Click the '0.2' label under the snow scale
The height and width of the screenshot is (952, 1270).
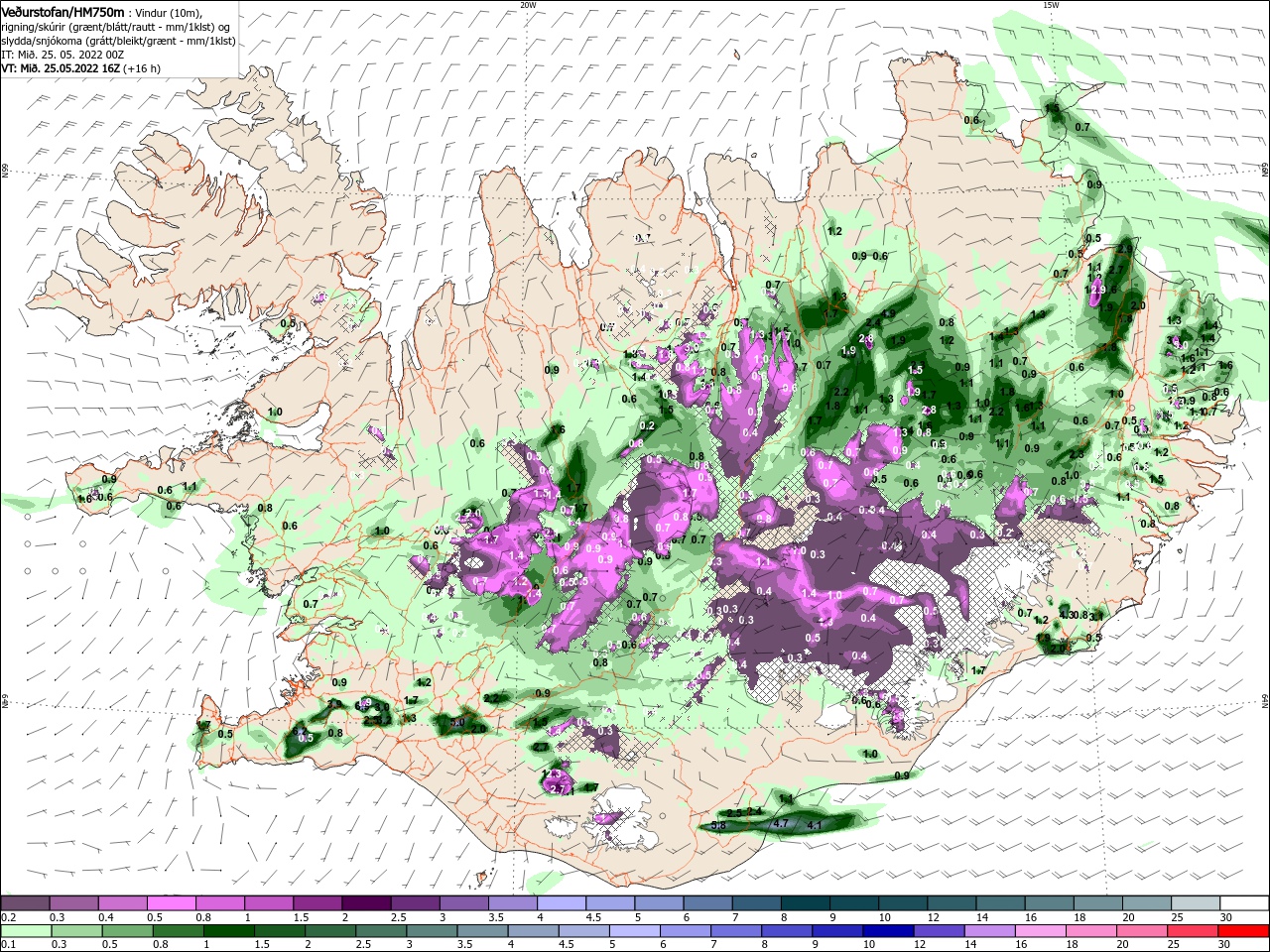point(8,917)
